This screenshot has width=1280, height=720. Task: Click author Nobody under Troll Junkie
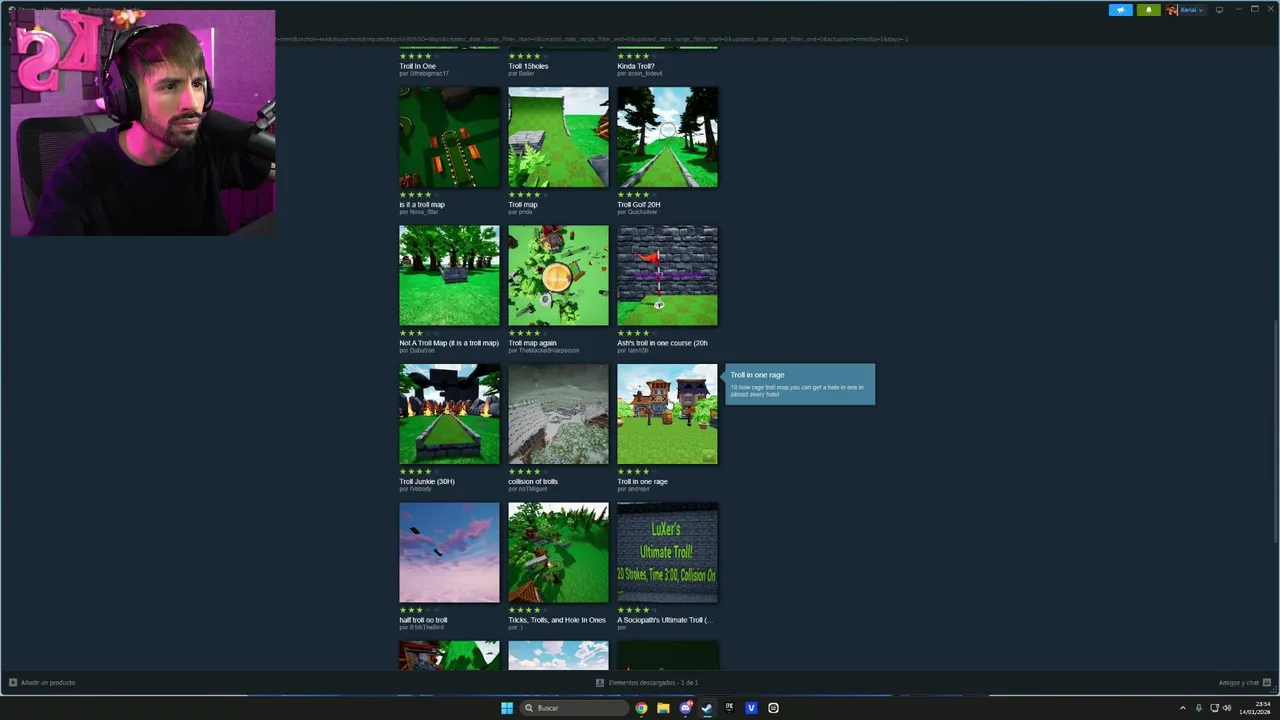click(x=420, y=489)
